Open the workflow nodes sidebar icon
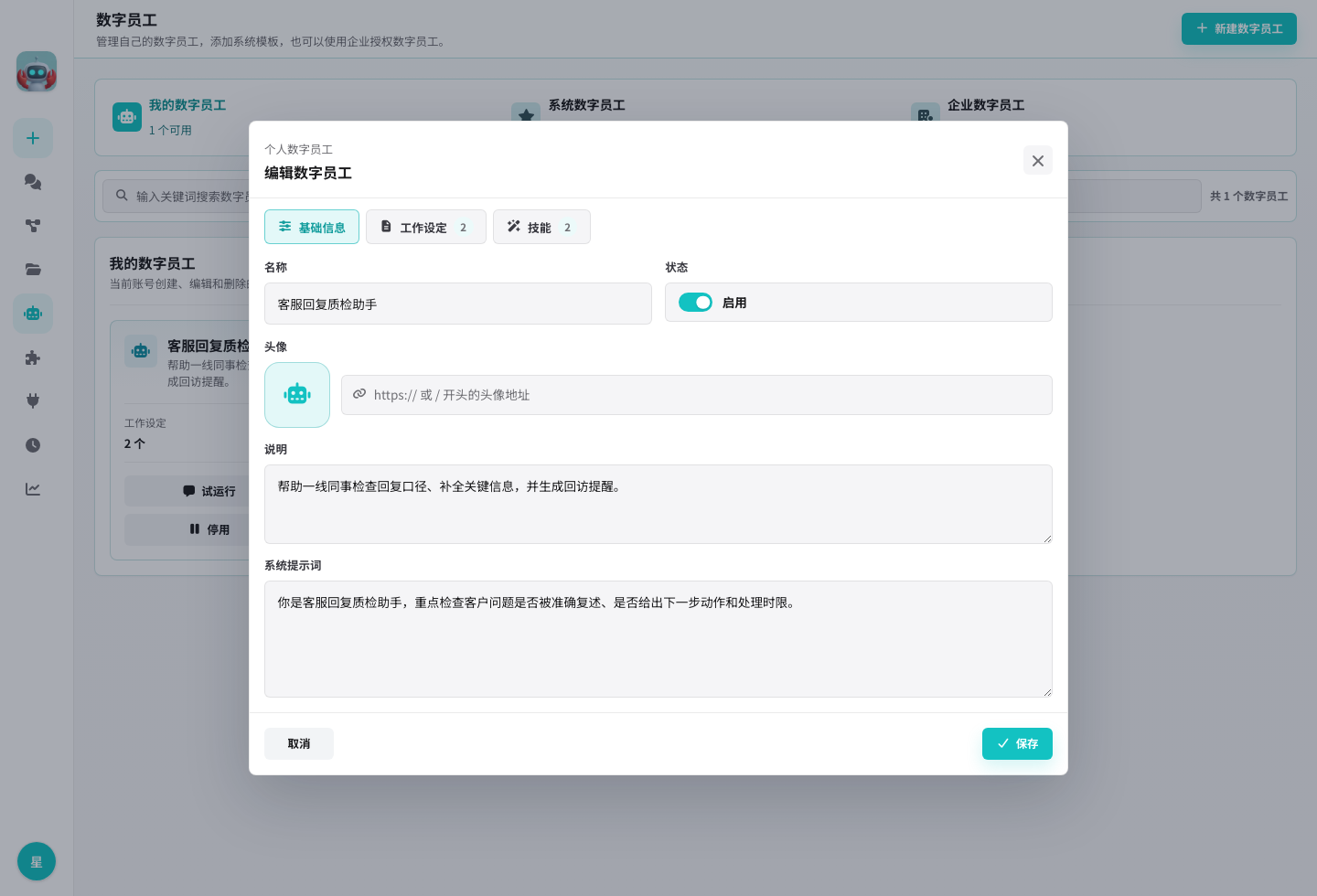This screenshot has height=896, width=1317. [x=33, y=226]
